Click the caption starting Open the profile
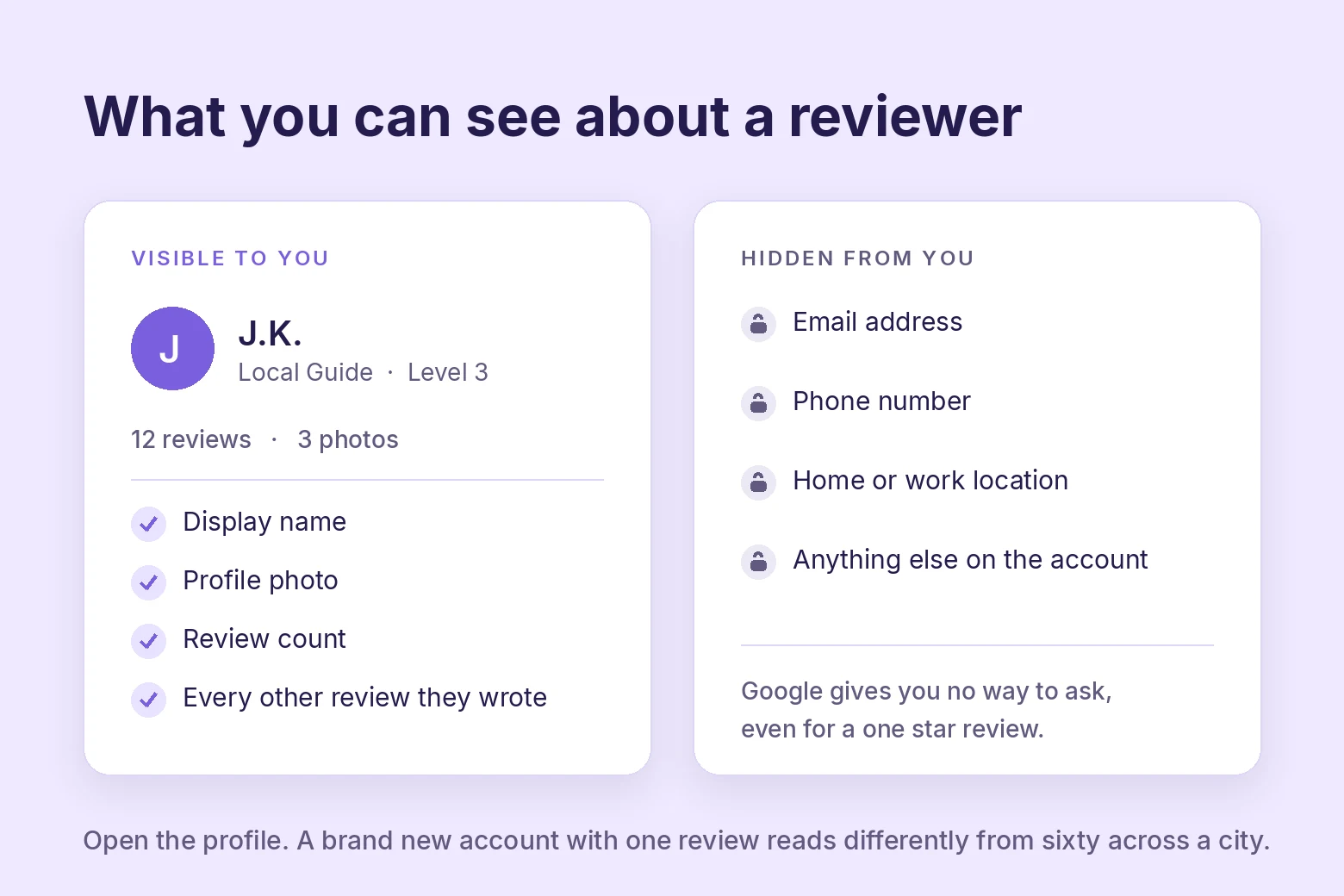 [x=676, y=841]
